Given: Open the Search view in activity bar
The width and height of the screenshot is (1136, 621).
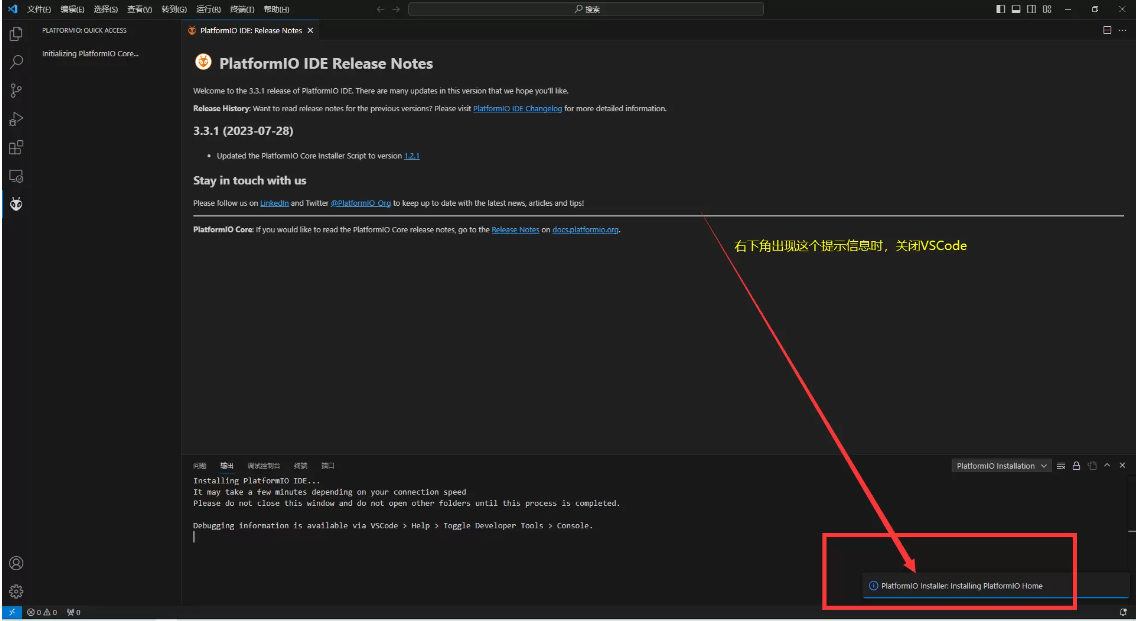Looking at the screenshot, I should coord(16,62).
